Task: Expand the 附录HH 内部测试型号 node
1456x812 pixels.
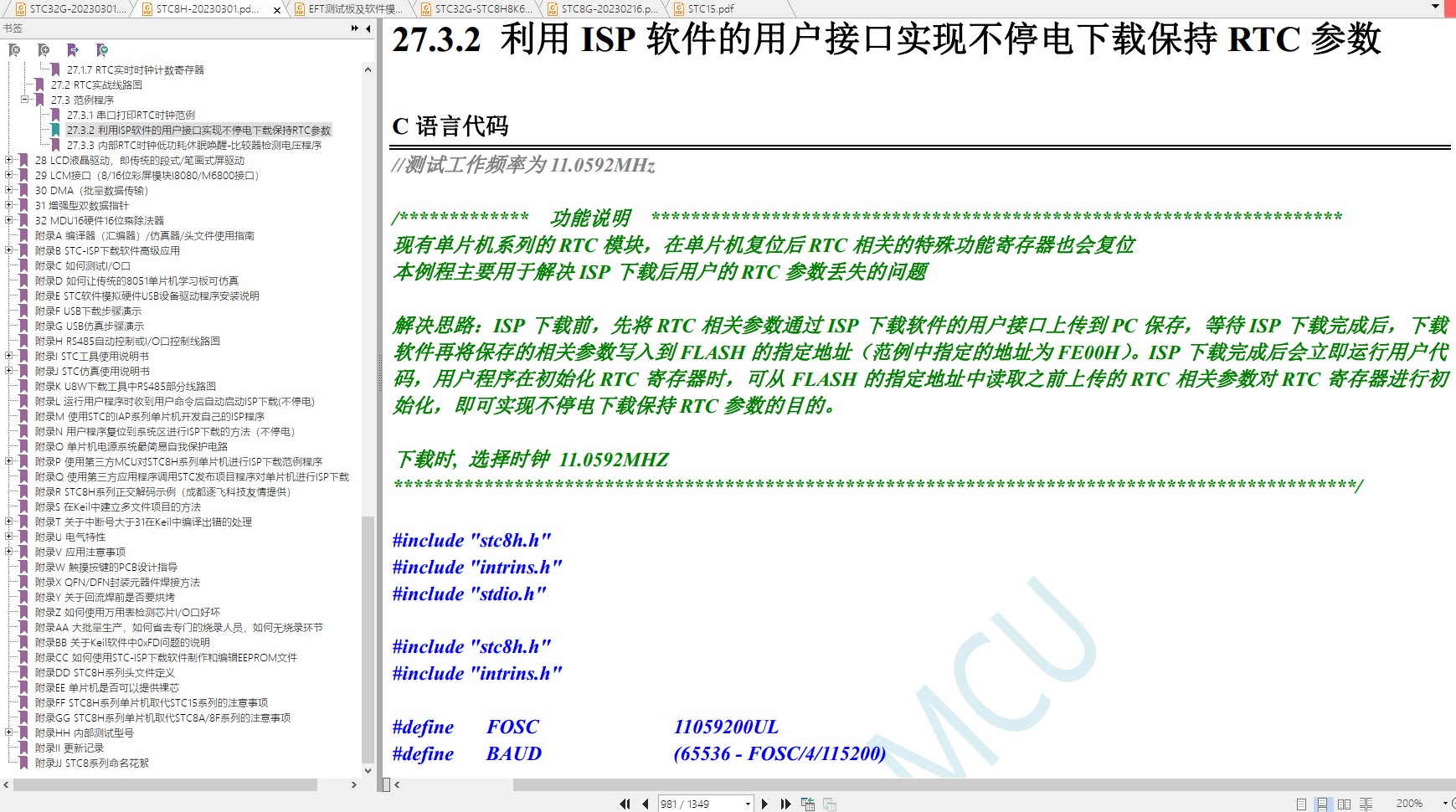Action: coord(8,732)
